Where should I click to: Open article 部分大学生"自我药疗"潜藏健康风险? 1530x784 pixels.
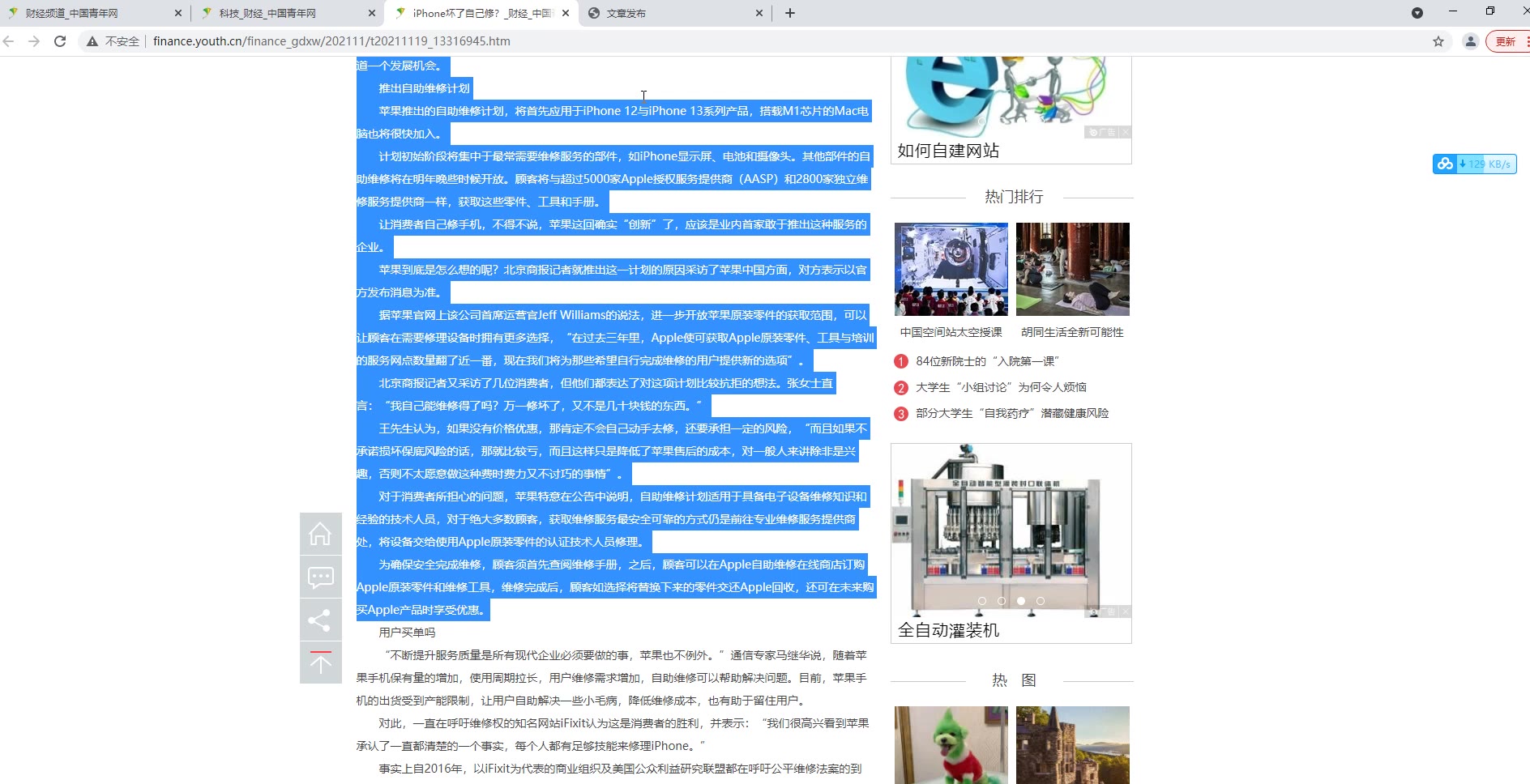click(1012, 413)
